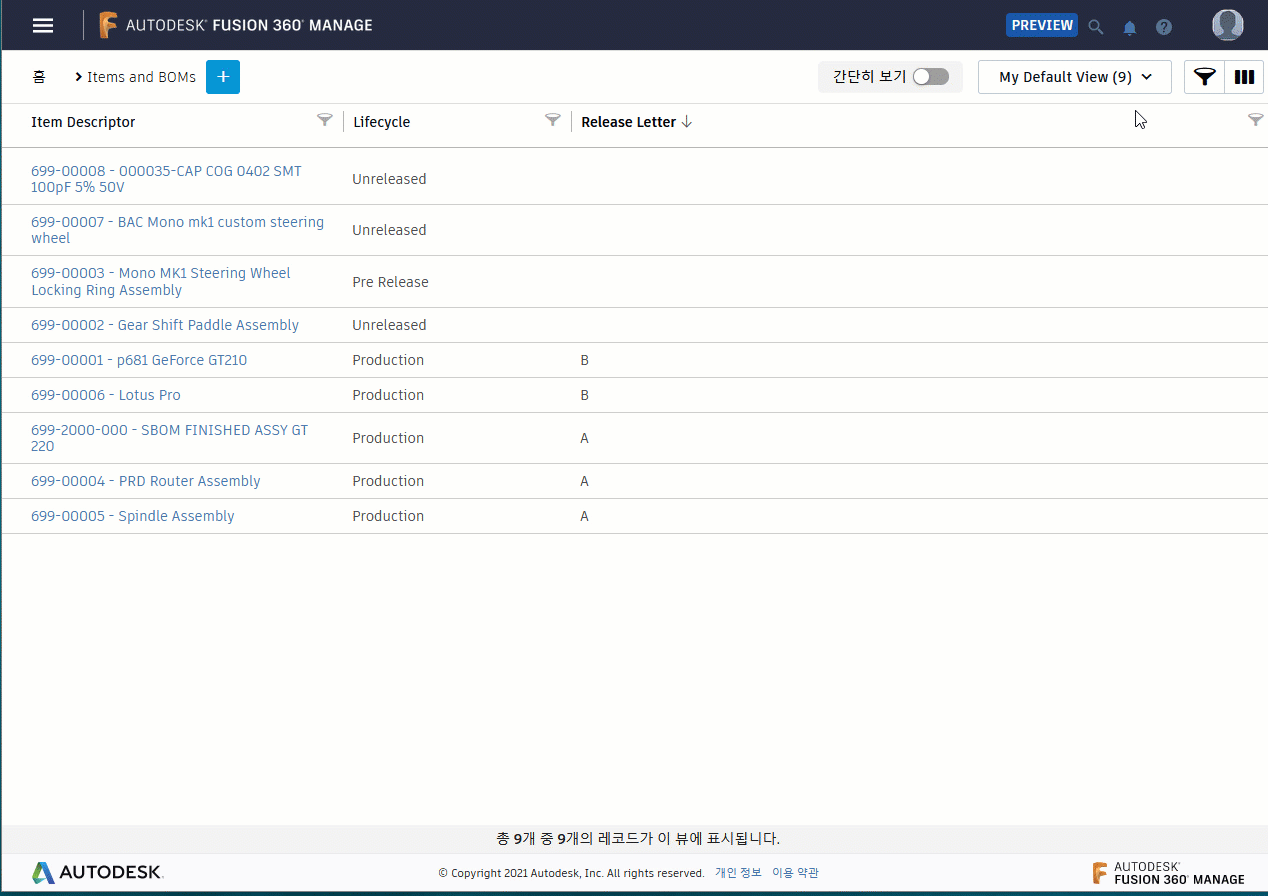Sort by Item Descriptor column header
The image size is (1268, 896).
coord(83,122)
